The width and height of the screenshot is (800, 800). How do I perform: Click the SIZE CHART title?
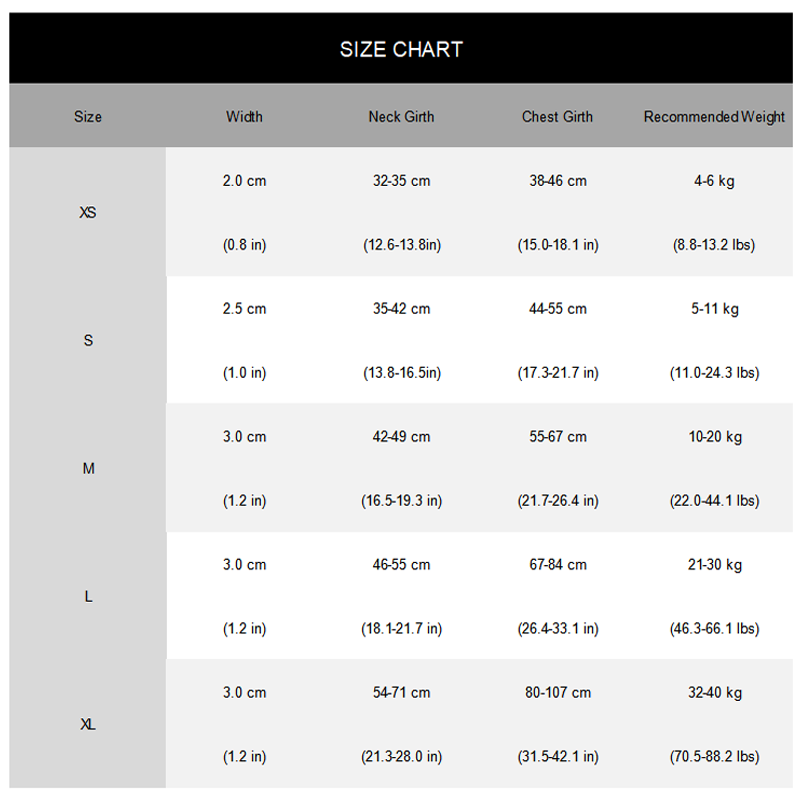(401, 49)
